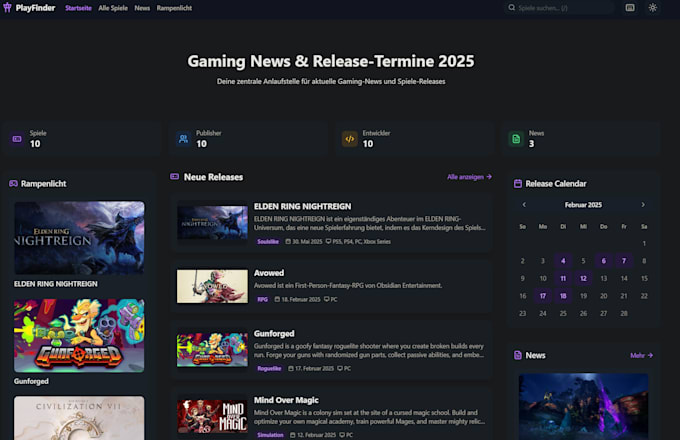Open the Gunforged spotlight cover image
This screenshot has height=440, width=680.
[x=79, y=335]
